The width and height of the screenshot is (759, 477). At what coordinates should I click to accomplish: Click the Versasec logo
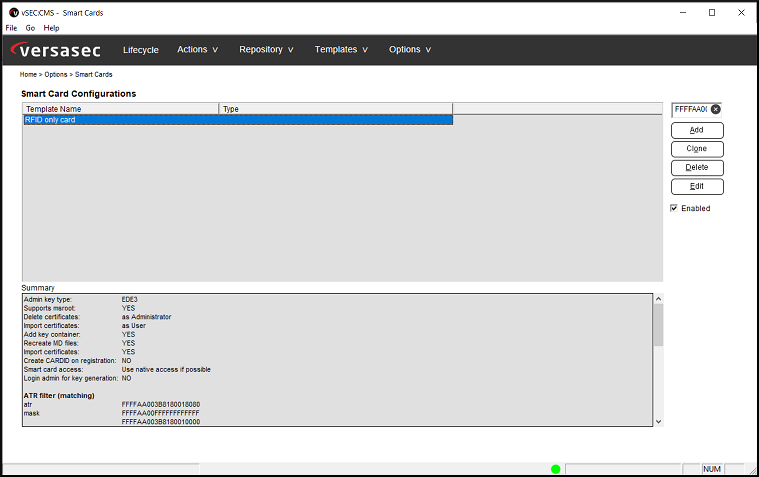click(56, 50)
